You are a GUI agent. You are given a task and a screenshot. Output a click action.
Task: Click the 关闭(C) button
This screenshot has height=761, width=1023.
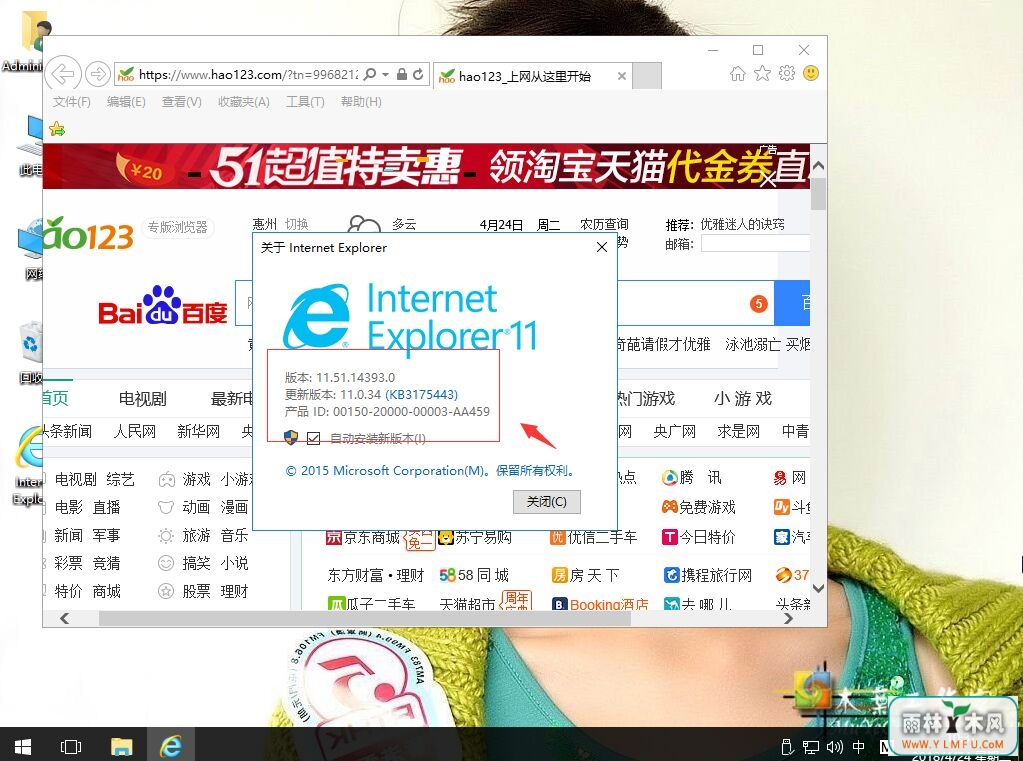pyautogui.click(x=547, y=501)
